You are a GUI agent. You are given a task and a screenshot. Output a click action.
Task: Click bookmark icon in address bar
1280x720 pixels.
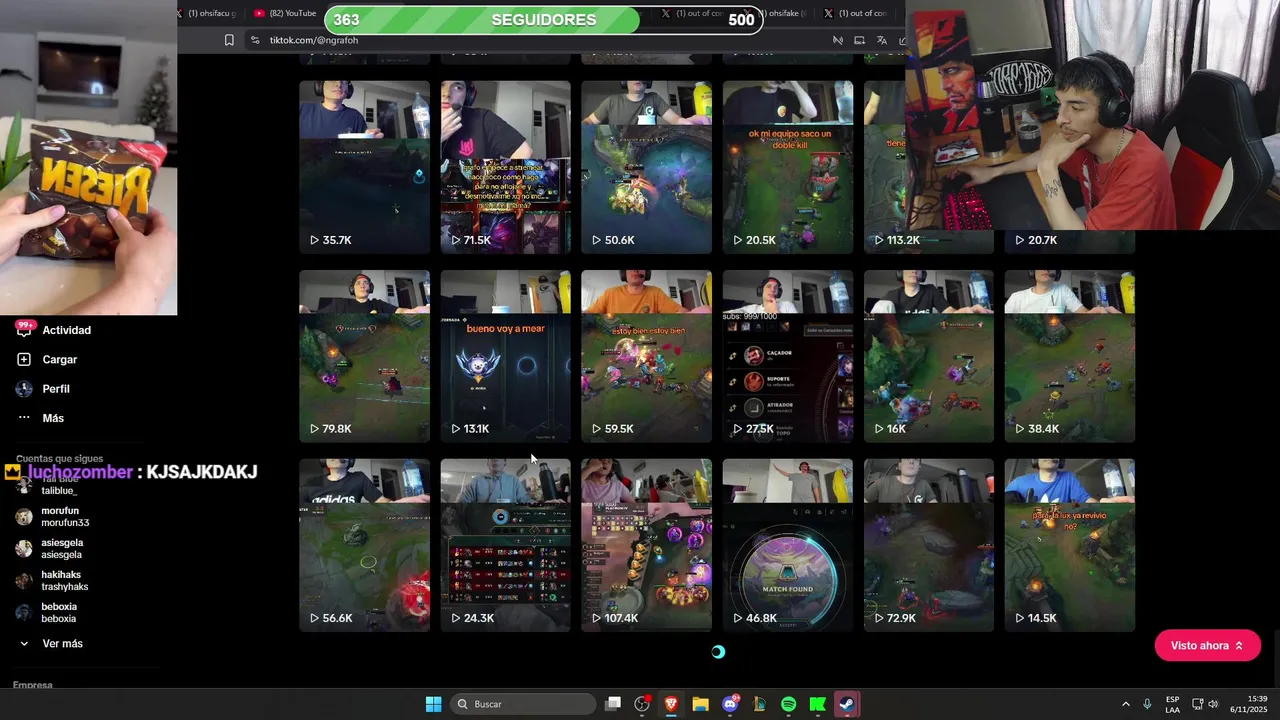point(229,40)
